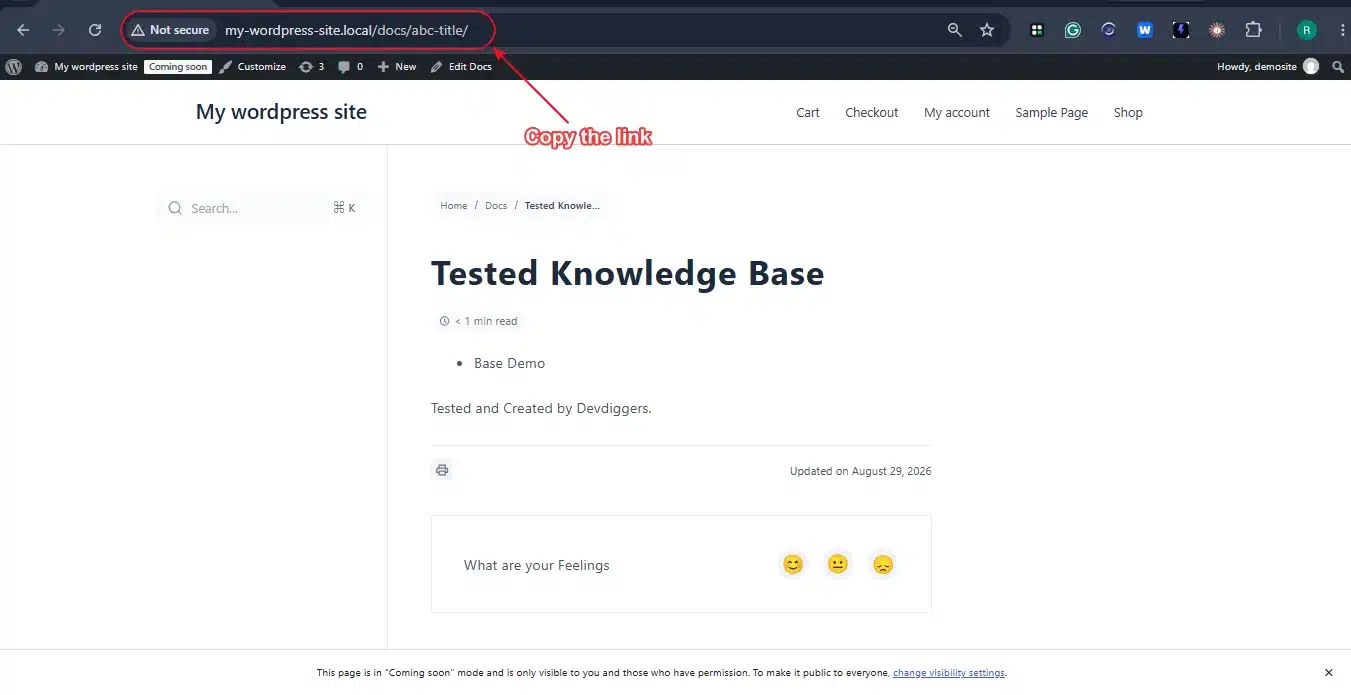Open the Not secure site info badge
This screenshot has height=695, width=1351.
[170, 30]
